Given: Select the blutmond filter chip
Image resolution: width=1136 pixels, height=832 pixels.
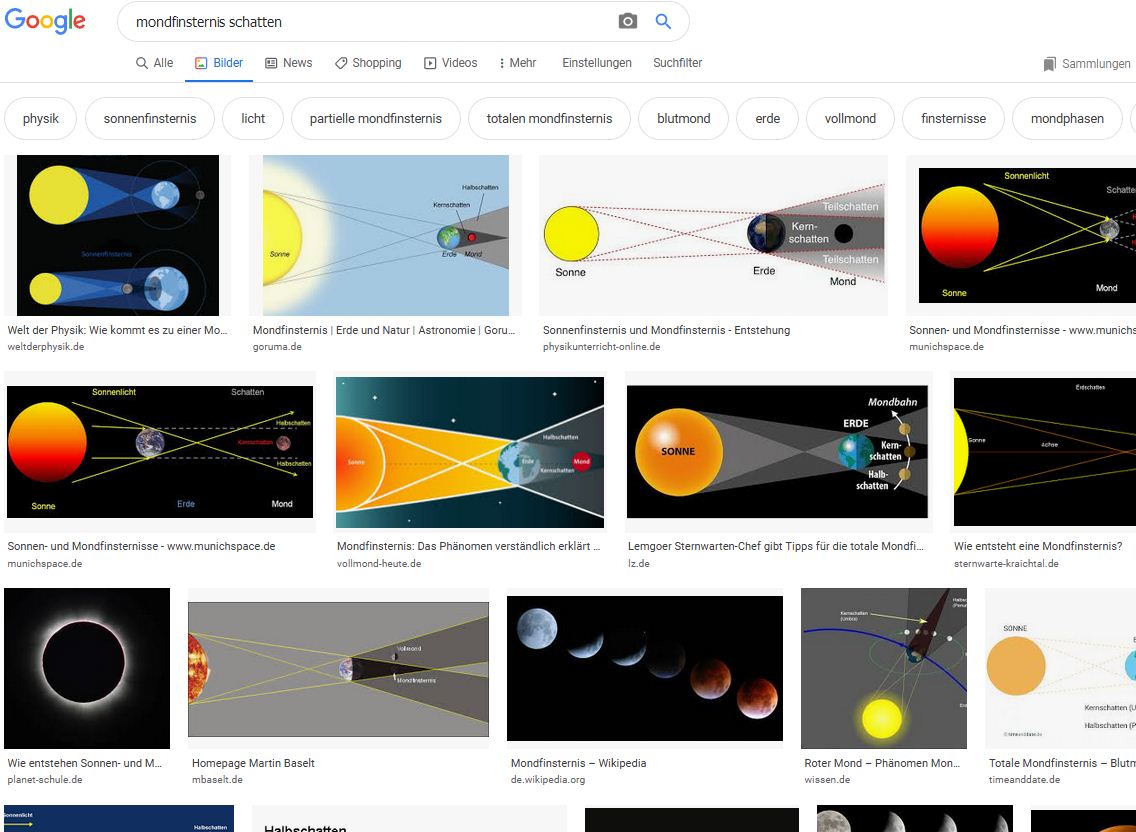Looking at the screenshot, I should coord(684,118).
